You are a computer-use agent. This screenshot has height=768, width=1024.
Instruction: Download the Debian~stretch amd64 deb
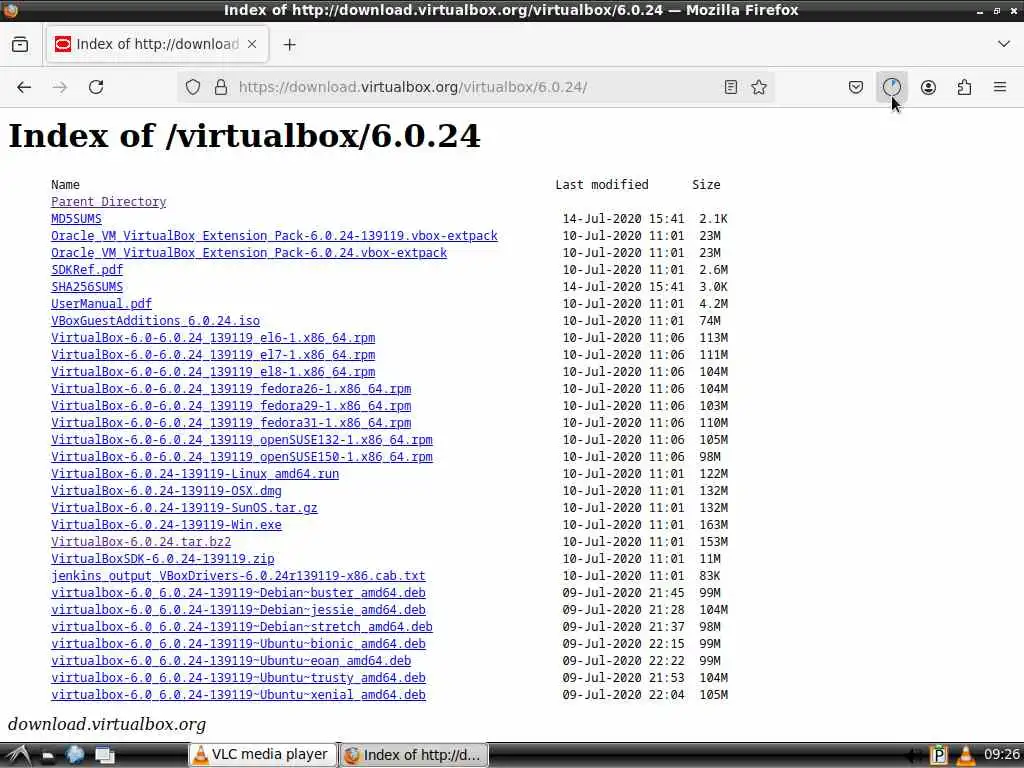click(x=242, y=626)
